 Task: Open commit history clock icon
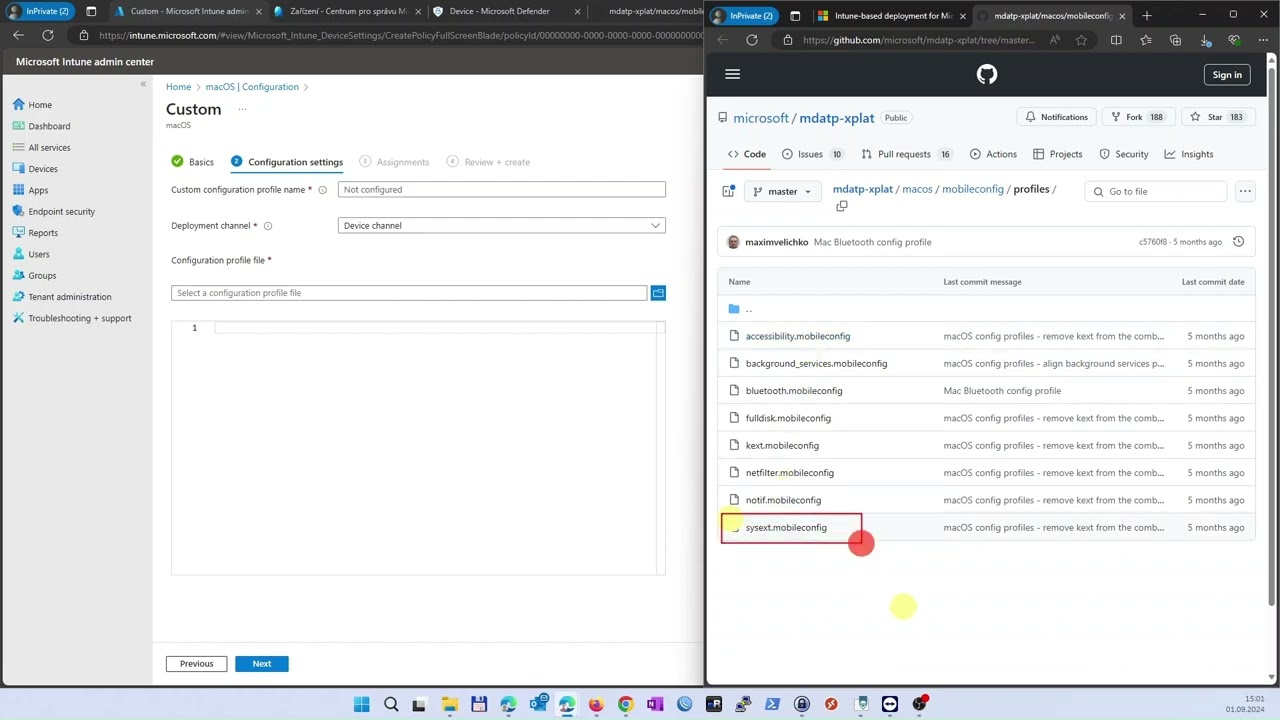click(x=1238, y=242)
